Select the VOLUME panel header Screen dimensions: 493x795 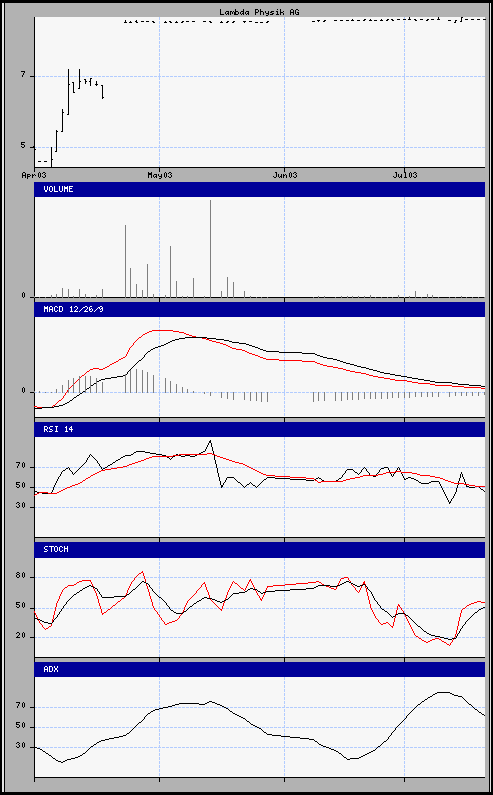[x=260, y=189]
